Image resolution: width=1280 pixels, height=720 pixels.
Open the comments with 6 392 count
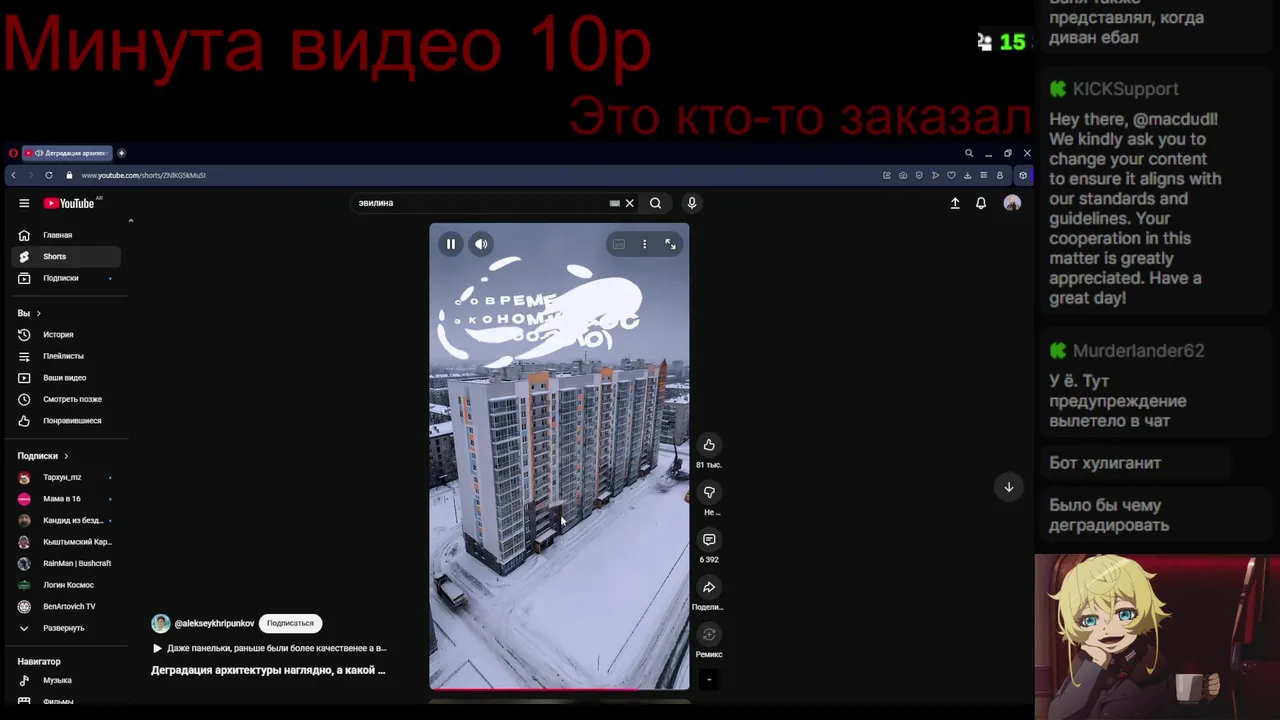tap(709, 540)
